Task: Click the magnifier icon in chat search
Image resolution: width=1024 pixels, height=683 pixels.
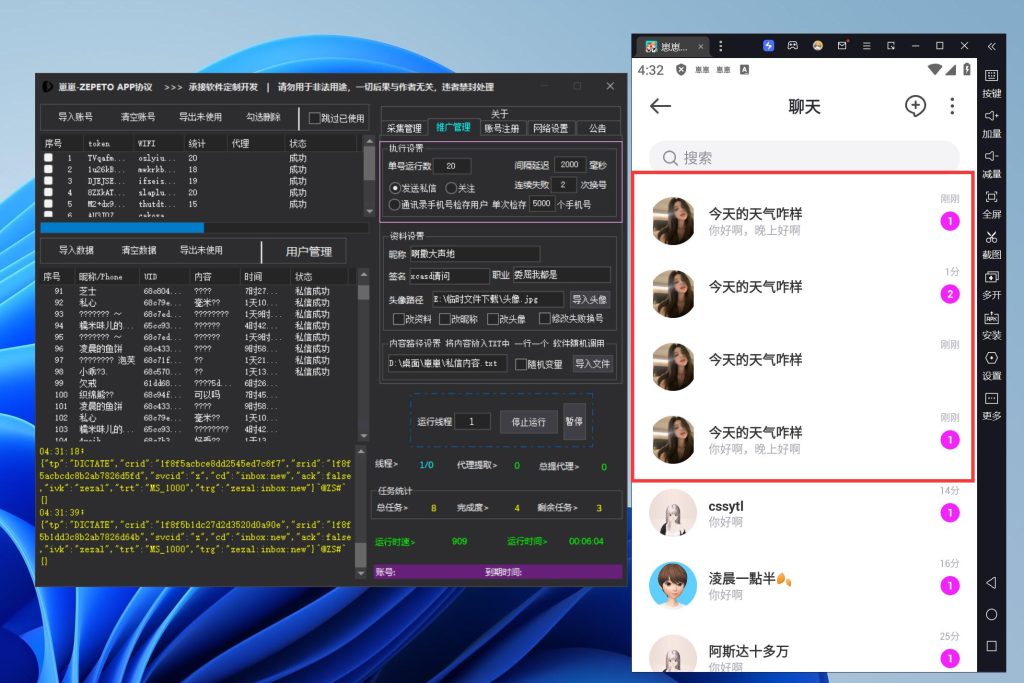Action: tap(669, 158)
